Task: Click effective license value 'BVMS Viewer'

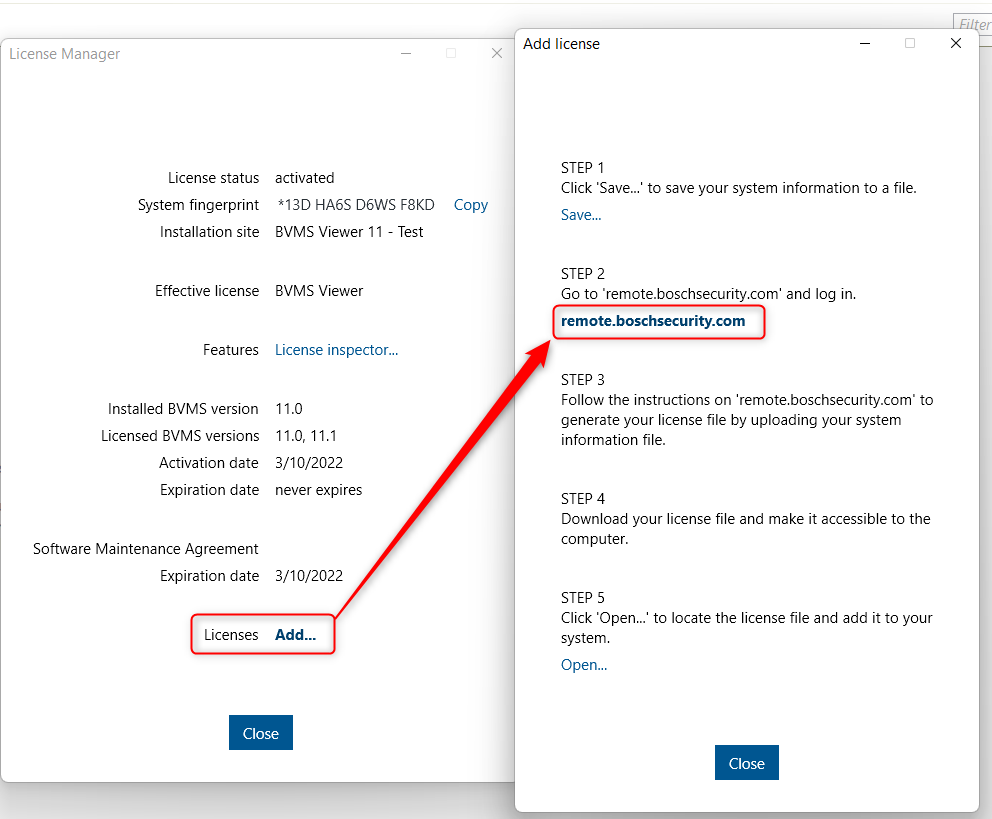Action: coord(319,291)
